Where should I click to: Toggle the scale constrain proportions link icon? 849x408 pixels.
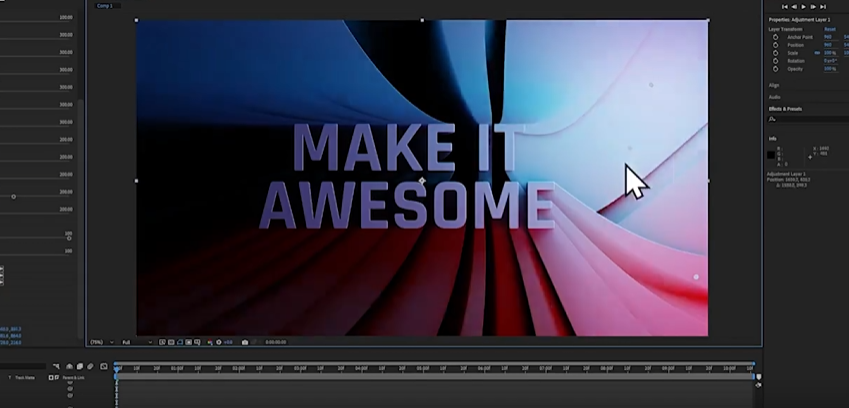[817, 53]
